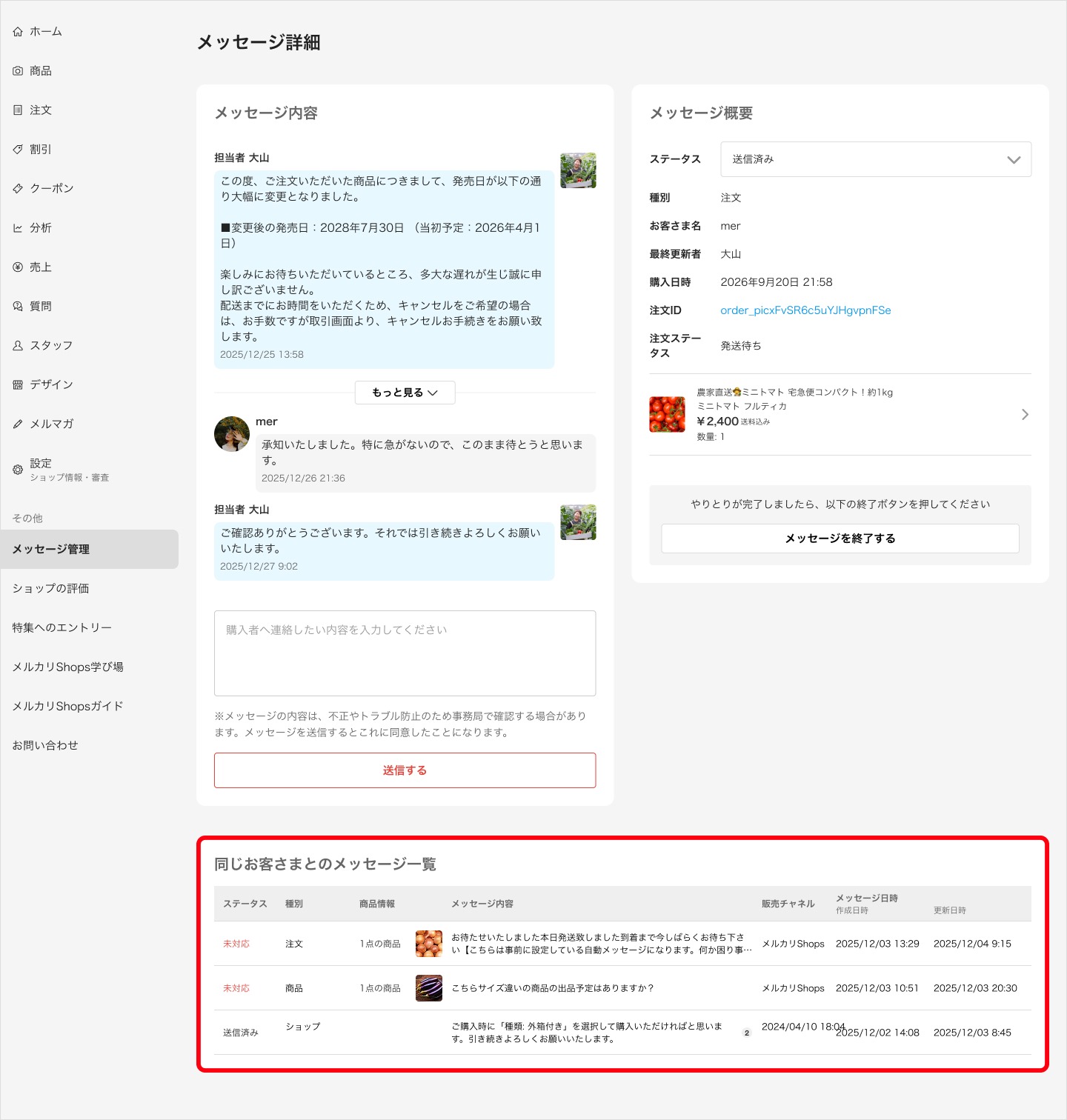Select the 割引 discount tag icon
Screen dimensions: 1067x1120
(18, 150)
